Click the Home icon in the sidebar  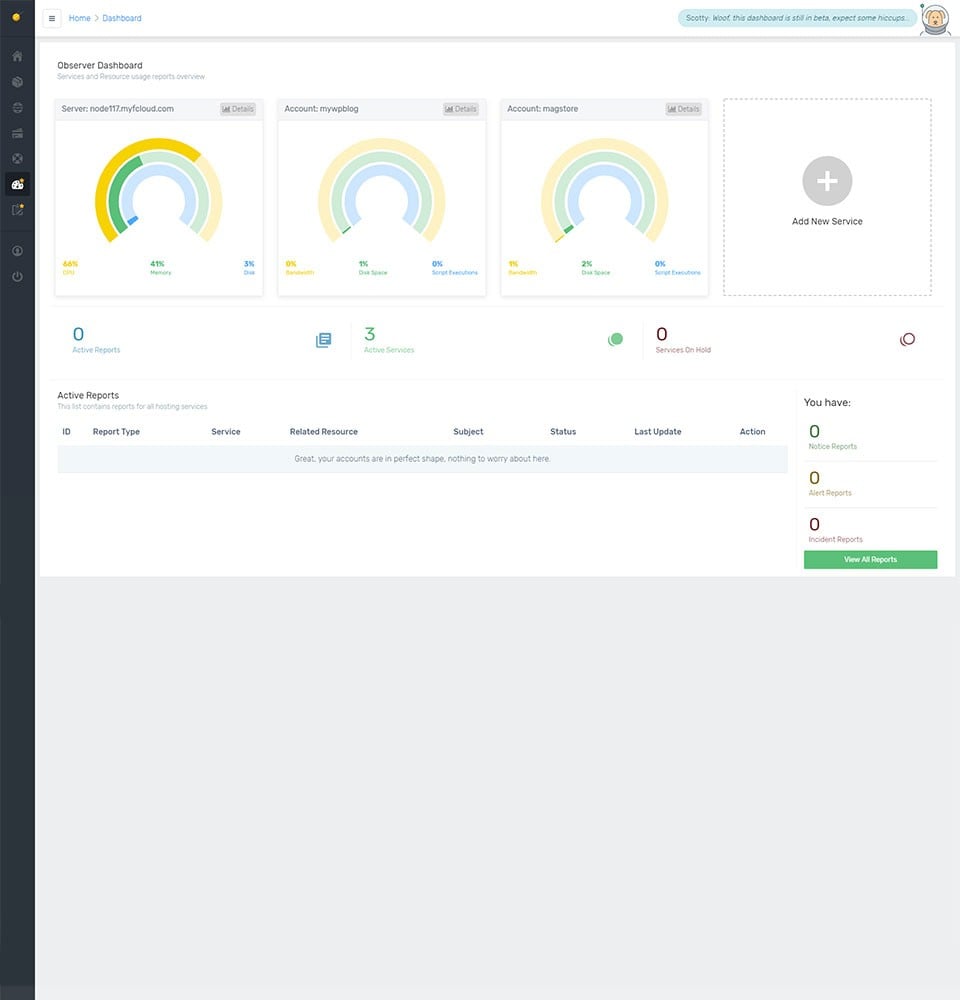(x=17, y=56)
